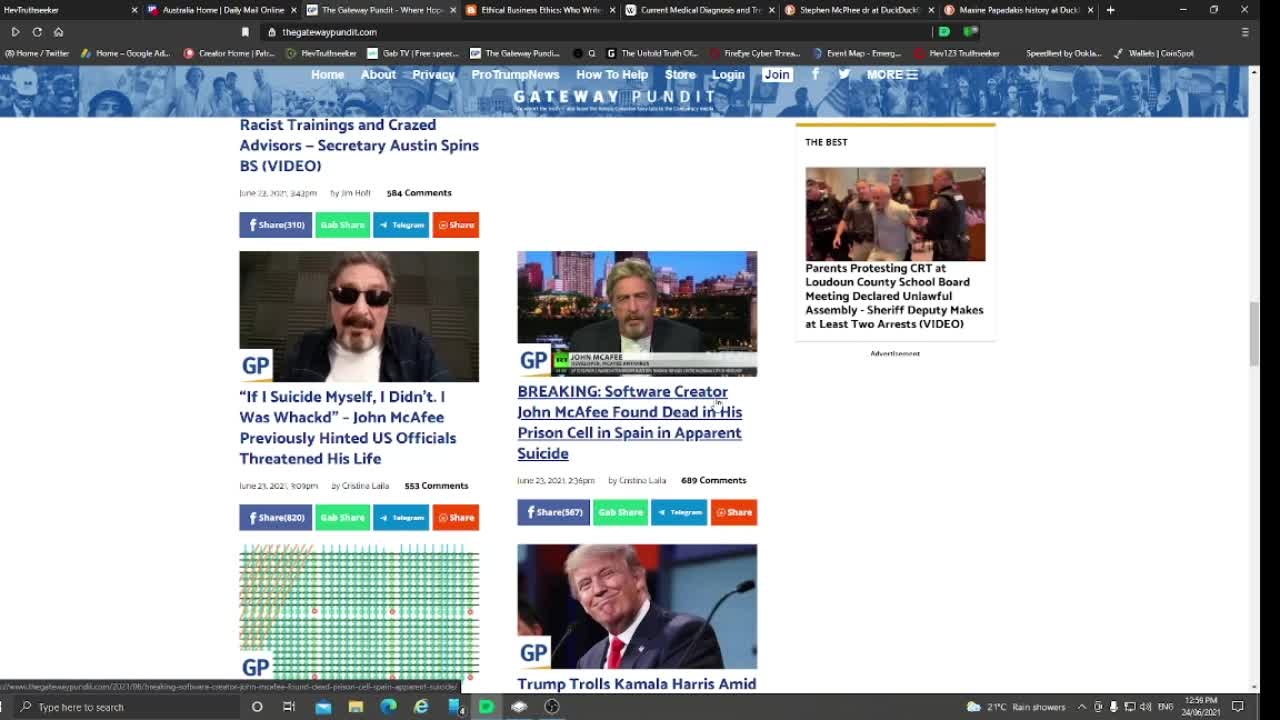The height and width of the screenshot is (720, 1280).
Task: Click Gab Share under McAfee Found Dead article
Action: (620, 512)
